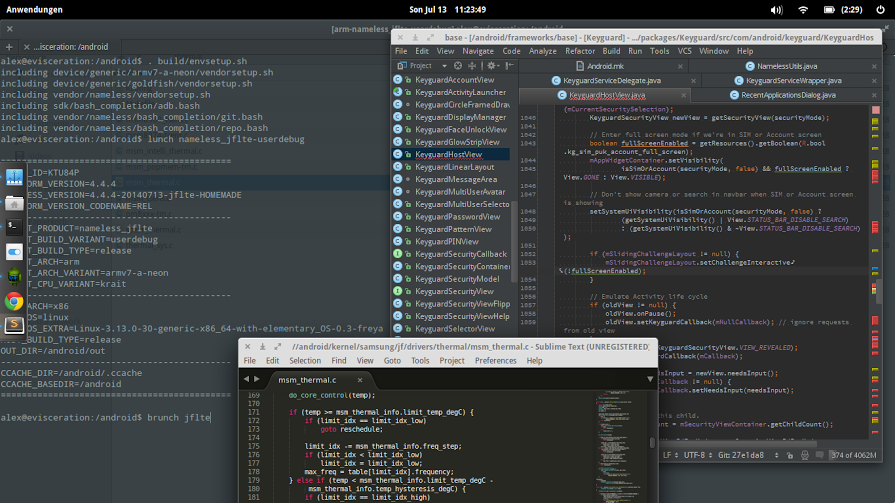The height and width of the screenshot is (503, 895).
Task: Open new terminal tab with plus icon
Action: (9, 47)
